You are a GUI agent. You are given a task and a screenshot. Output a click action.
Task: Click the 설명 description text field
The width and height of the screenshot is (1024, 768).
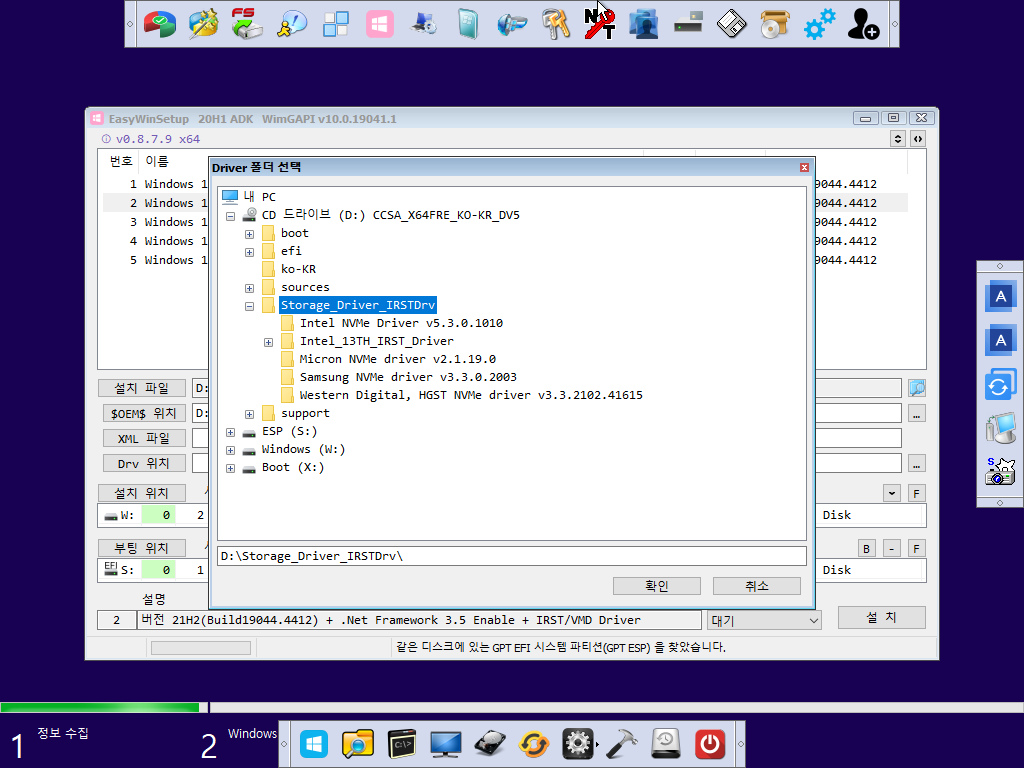click(419, 620)
